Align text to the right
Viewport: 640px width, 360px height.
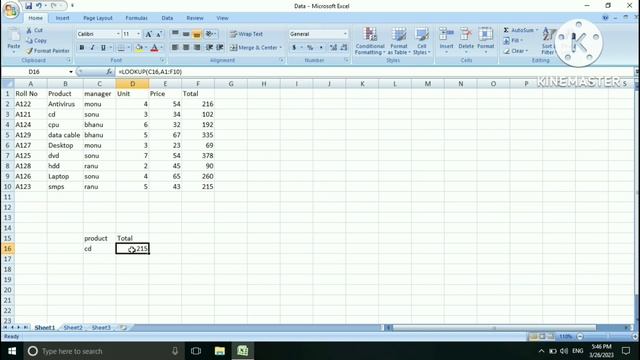pyautogui.click(x=197, y=47)
